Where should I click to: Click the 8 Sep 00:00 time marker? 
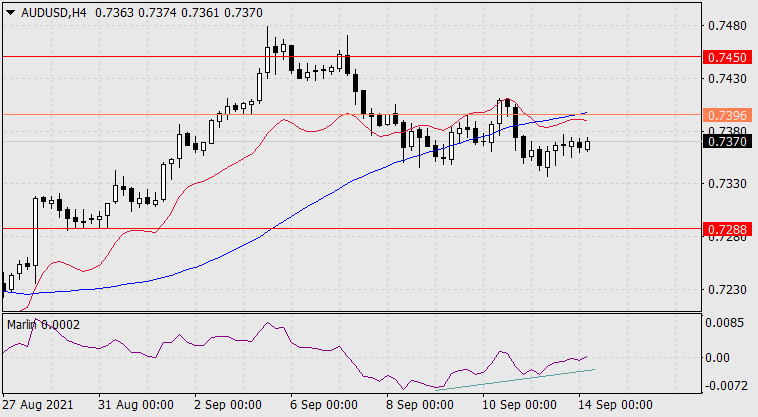pyautogui.click(x=420, y=405)
